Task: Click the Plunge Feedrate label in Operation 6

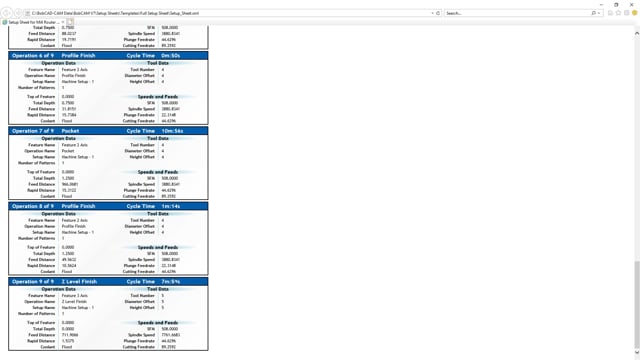Action: pos(139,115)
